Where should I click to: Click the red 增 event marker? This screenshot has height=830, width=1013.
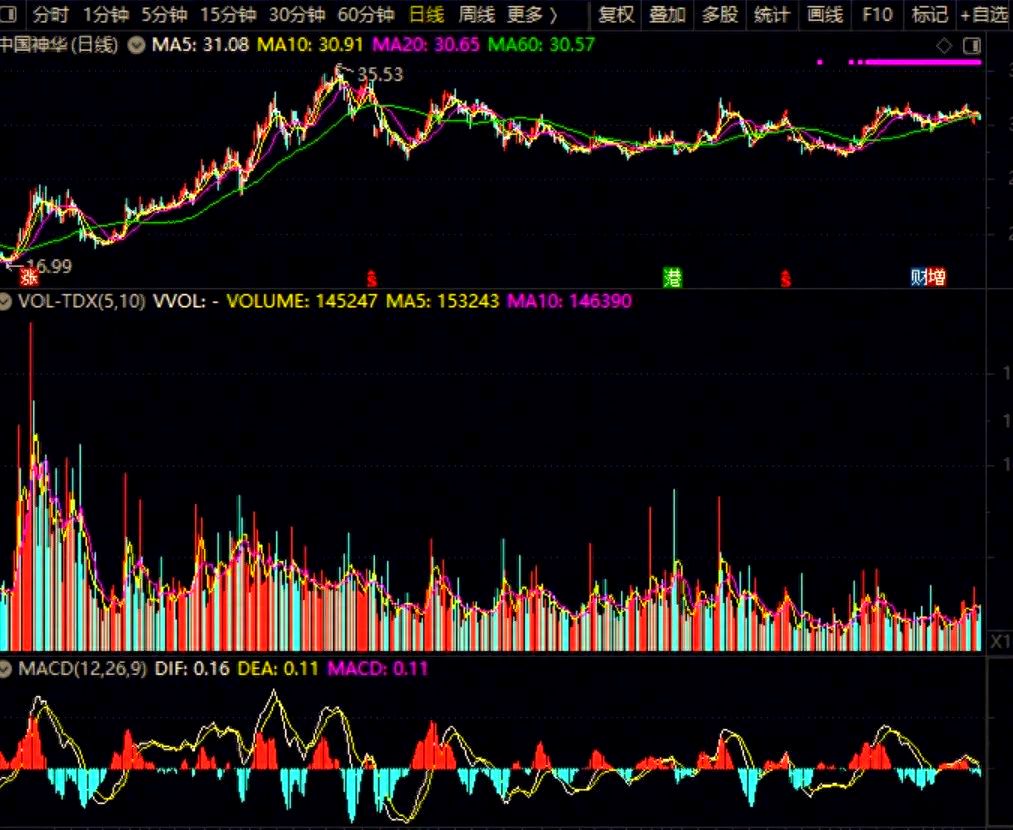[937, 278]
